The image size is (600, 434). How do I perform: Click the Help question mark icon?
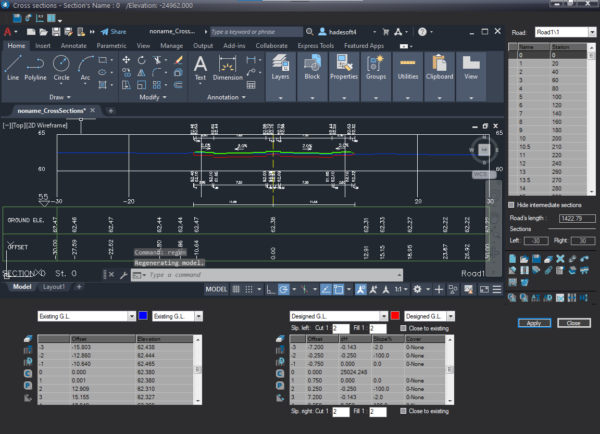click(422, 32)
